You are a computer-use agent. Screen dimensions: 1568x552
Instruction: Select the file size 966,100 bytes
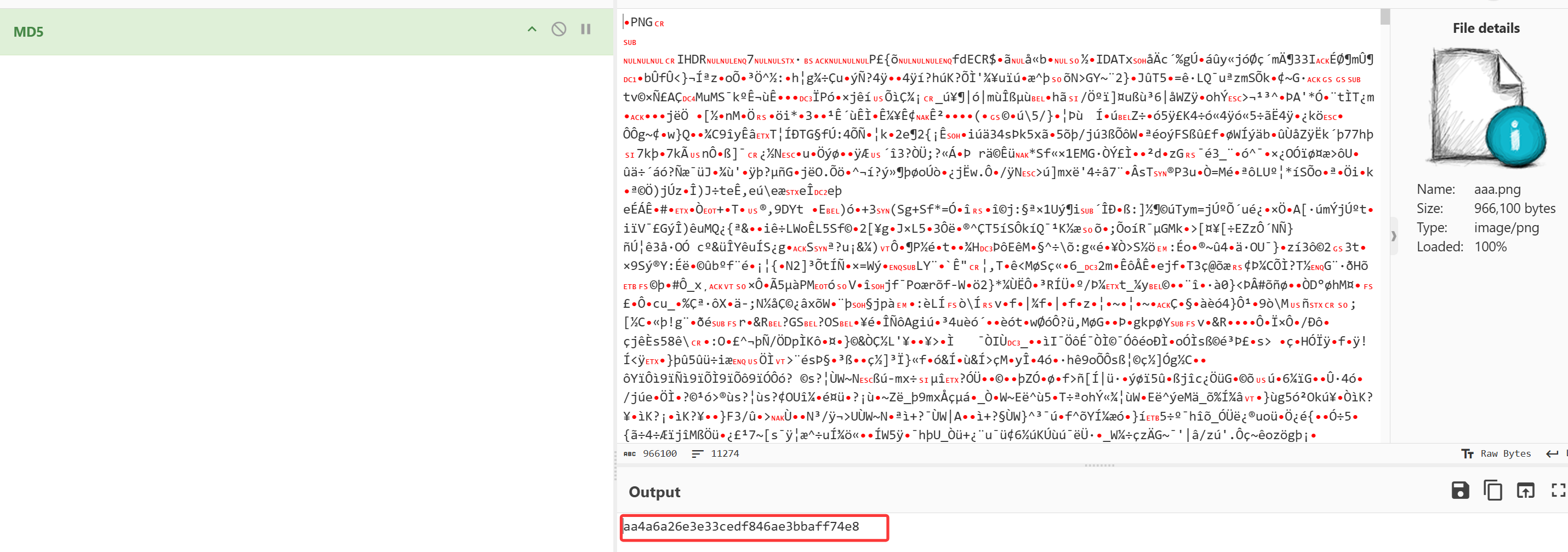pyautogui.click(x=1514, y=209)
